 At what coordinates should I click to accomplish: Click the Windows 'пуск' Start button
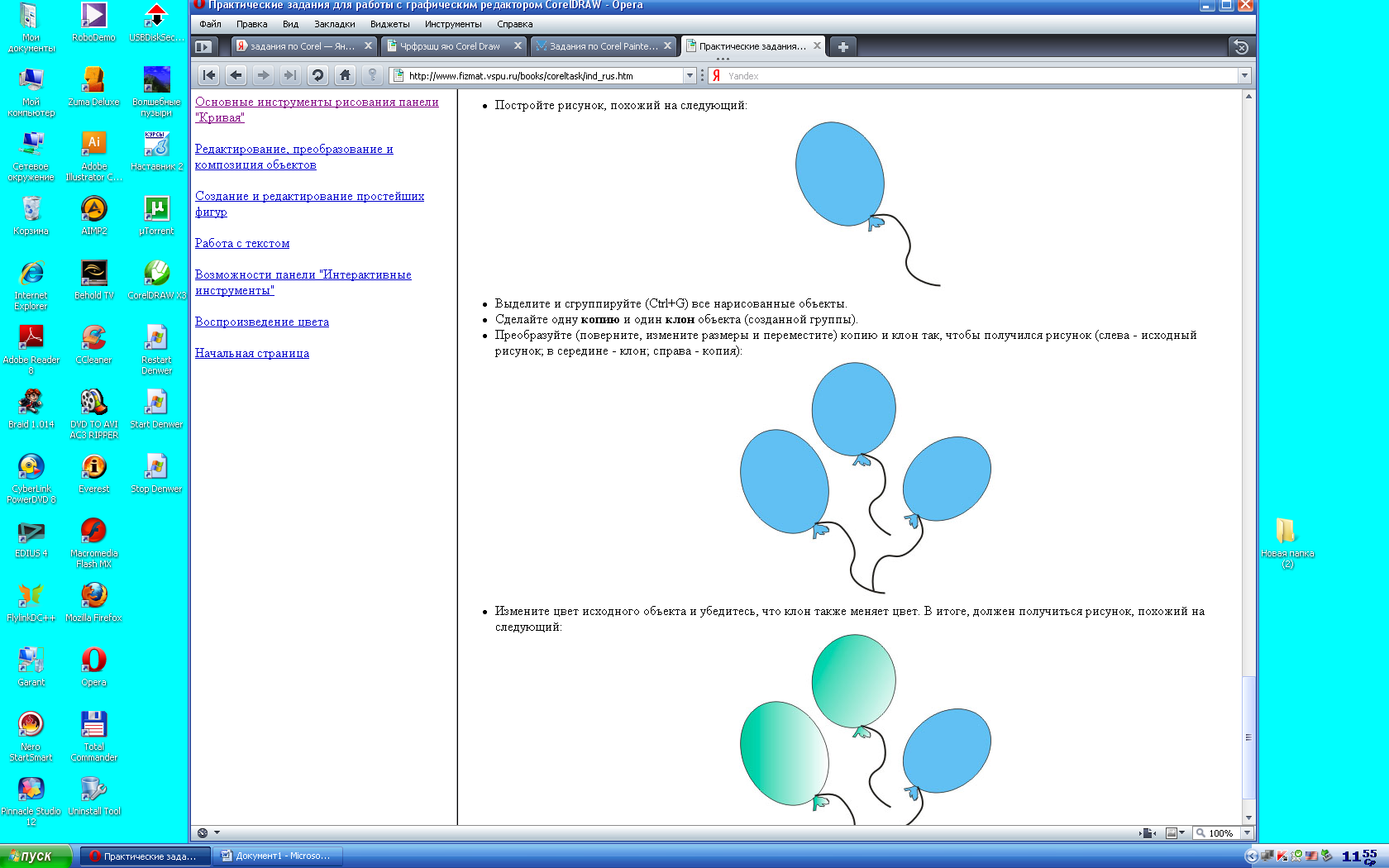click(x=36, y=856)
